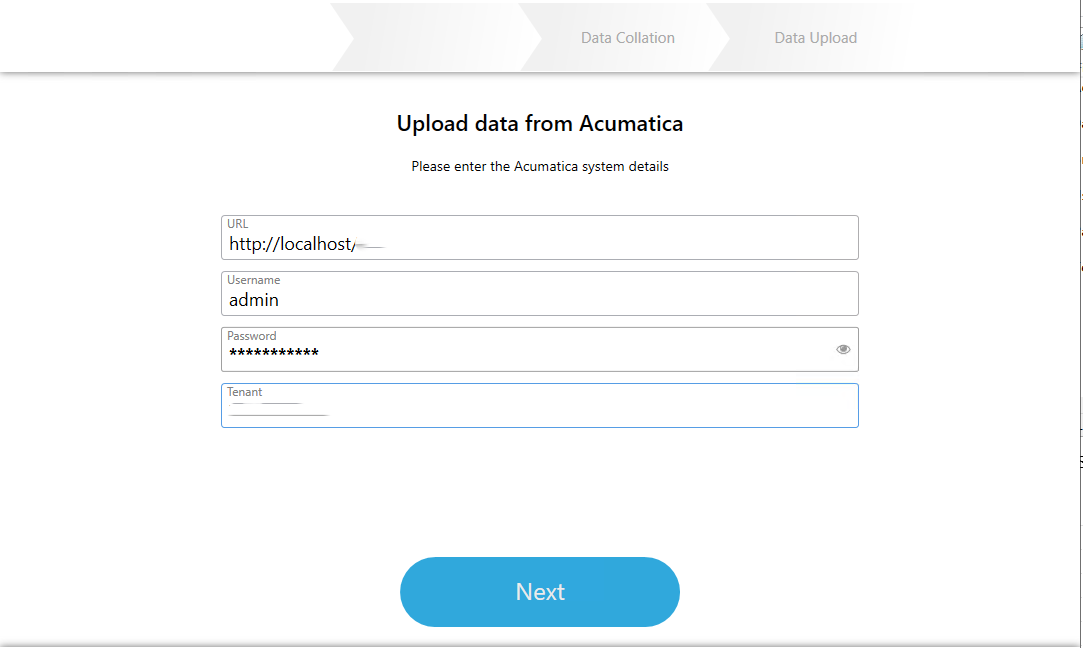
Task: Focus the URL input field
Action: (600, 244)
